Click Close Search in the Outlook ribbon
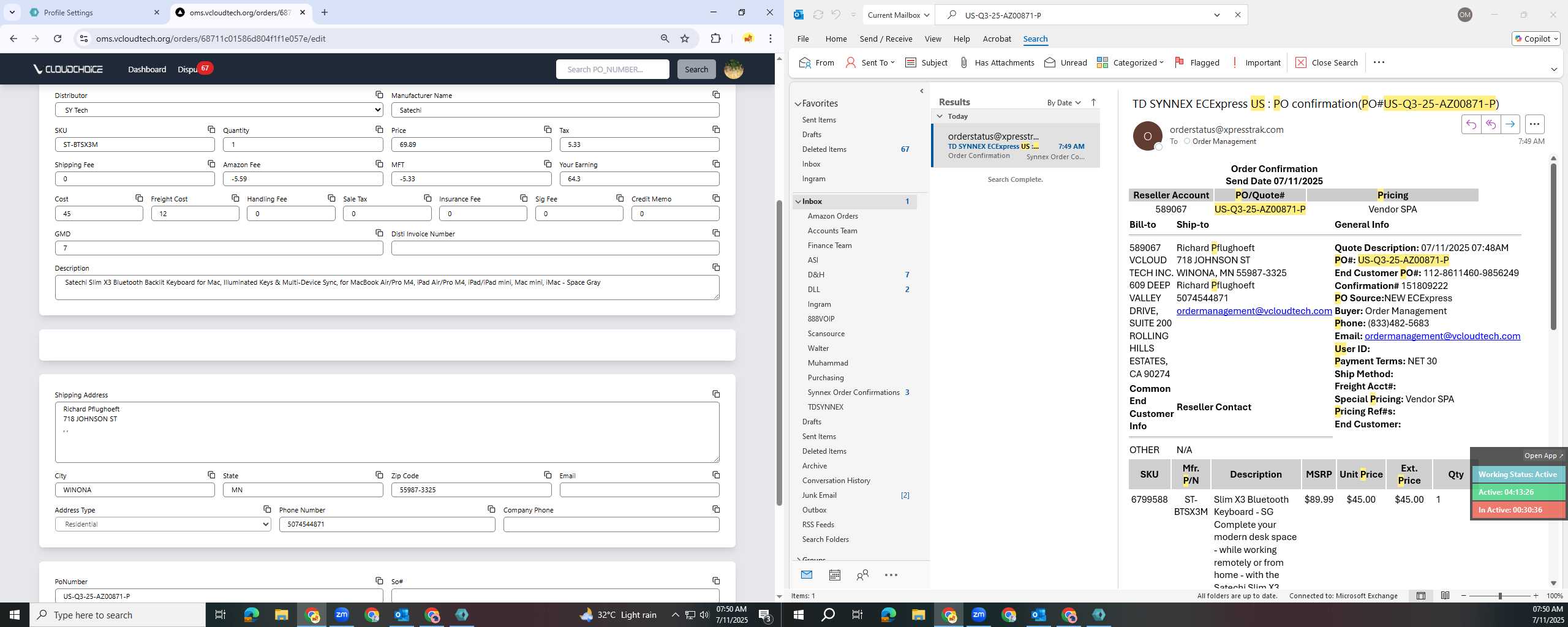This screenshot has height=627, width=1568. 1327,62
